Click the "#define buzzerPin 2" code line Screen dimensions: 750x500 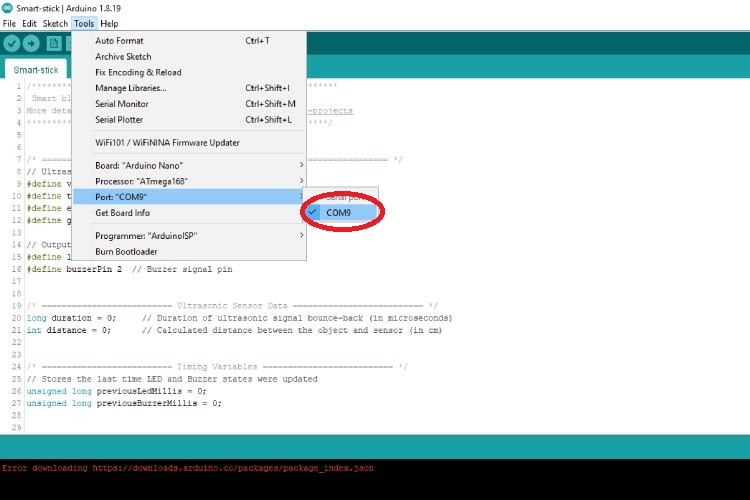click(x=74, y=269)
